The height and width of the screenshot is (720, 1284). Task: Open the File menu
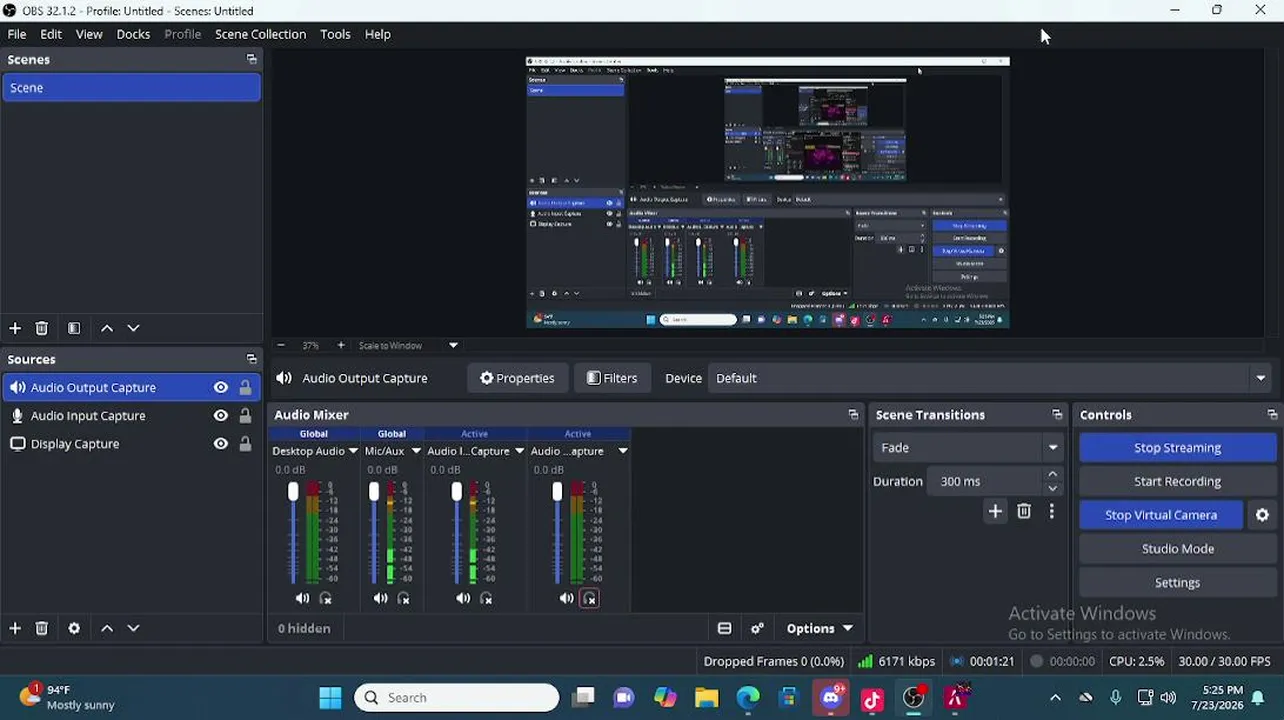tap(17, 34)
